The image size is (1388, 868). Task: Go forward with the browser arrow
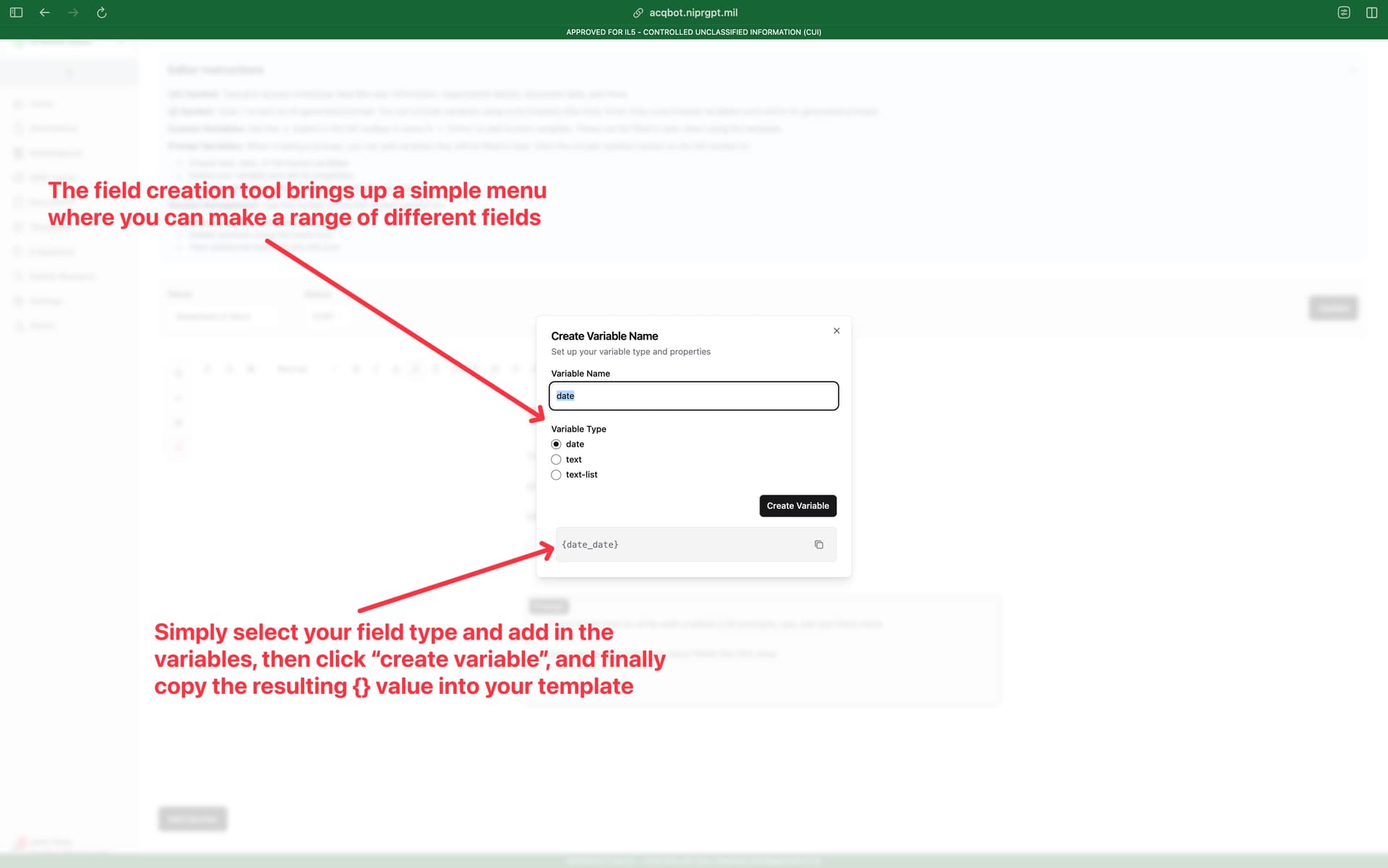73,12
